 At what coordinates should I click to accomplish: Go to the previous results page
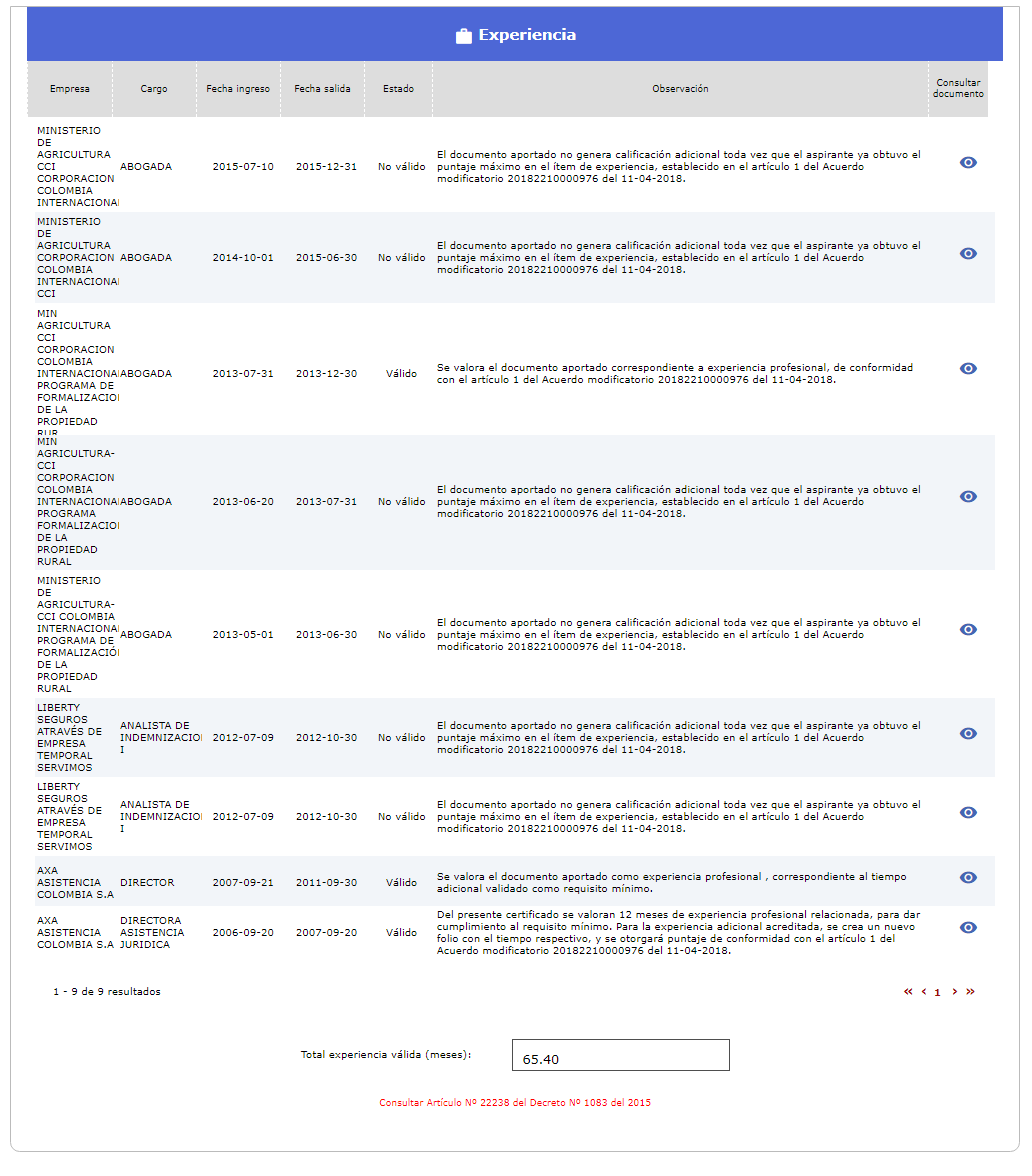coord(924,992)
